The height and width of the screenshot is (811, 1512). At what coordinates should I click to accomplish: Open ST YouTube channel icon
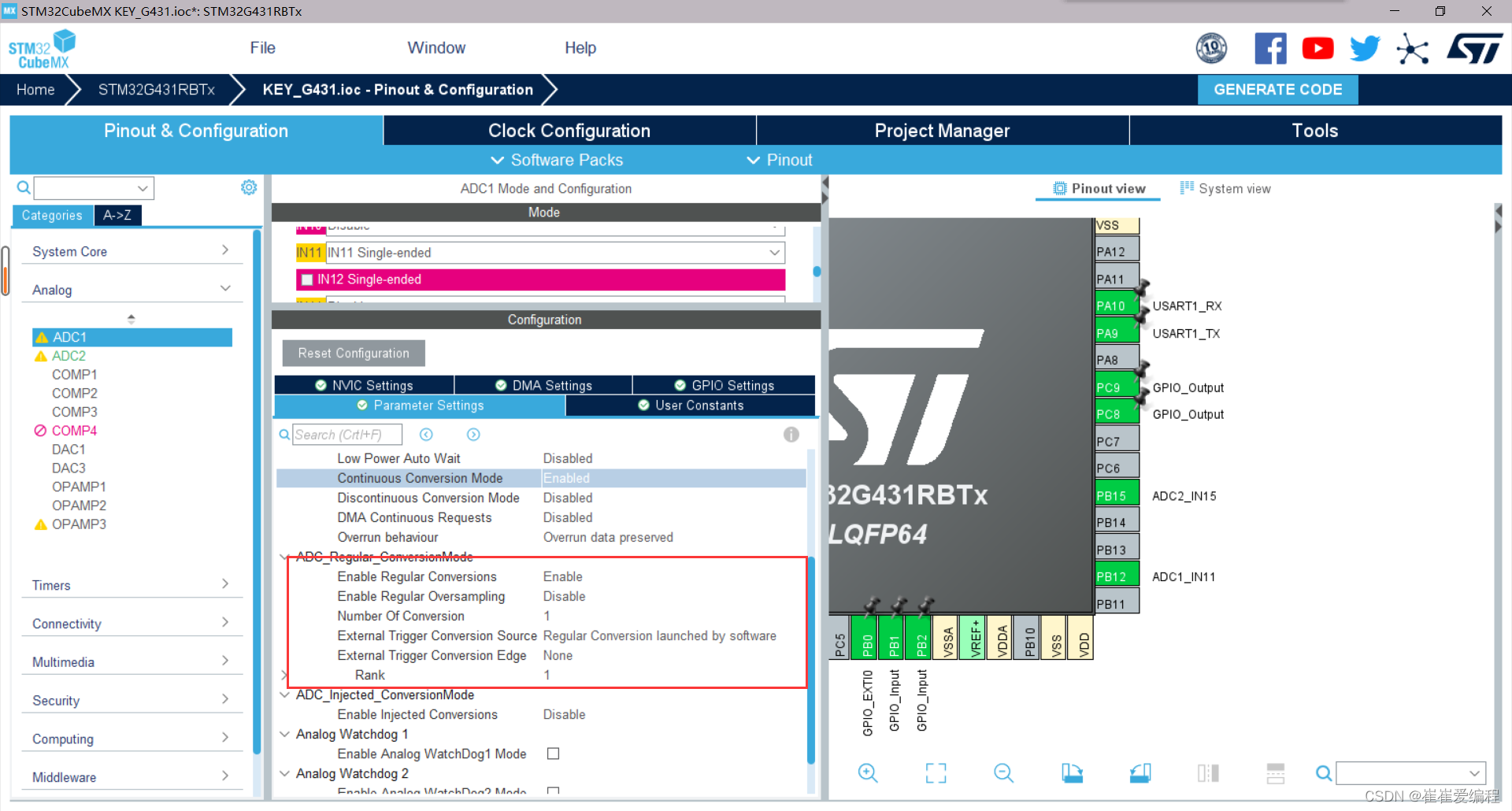point(1317,49)
